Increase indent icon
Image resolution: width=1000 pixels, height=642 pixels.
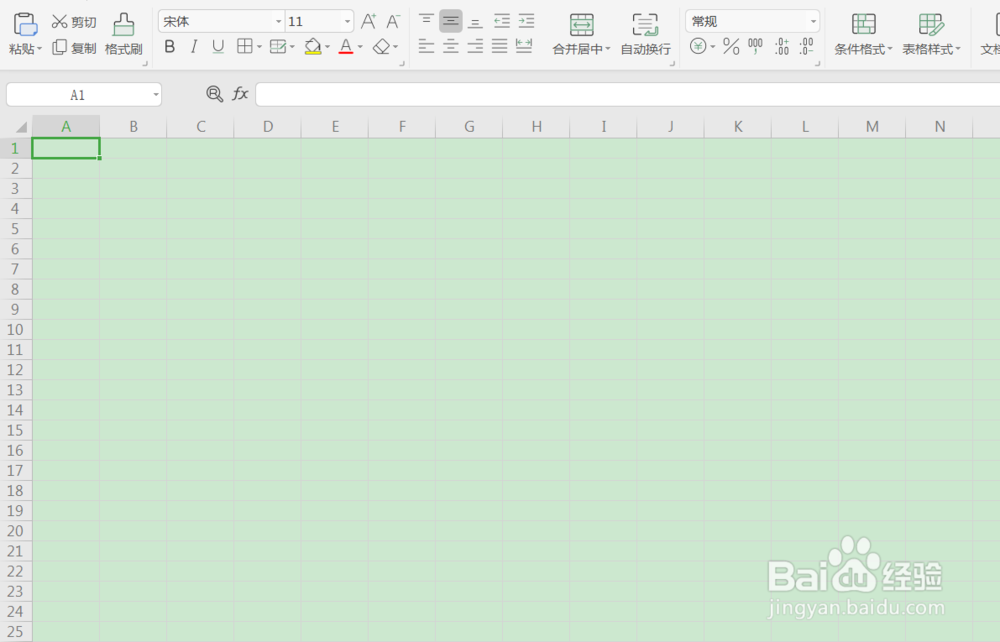pos(526,21)
